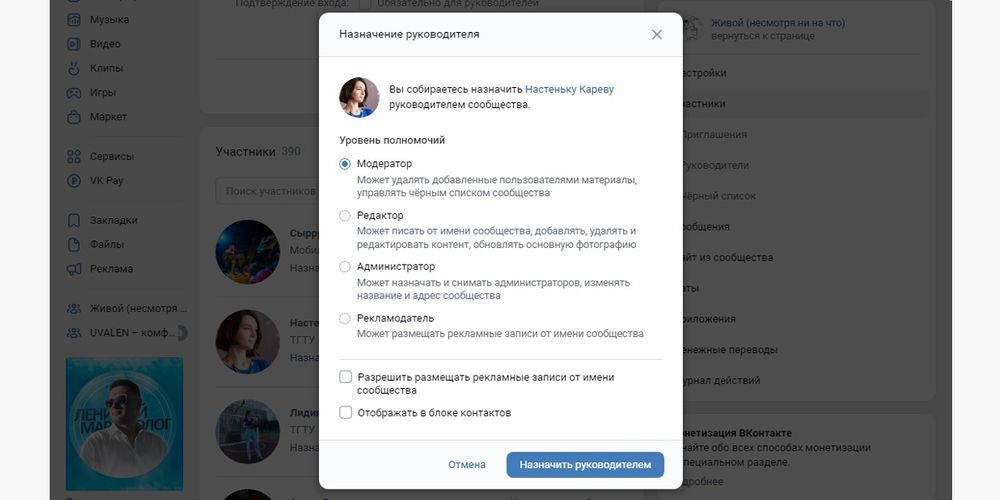1000x500 pixels.
Task: Open Клипы section icon
Action: [x=74, y=68]
